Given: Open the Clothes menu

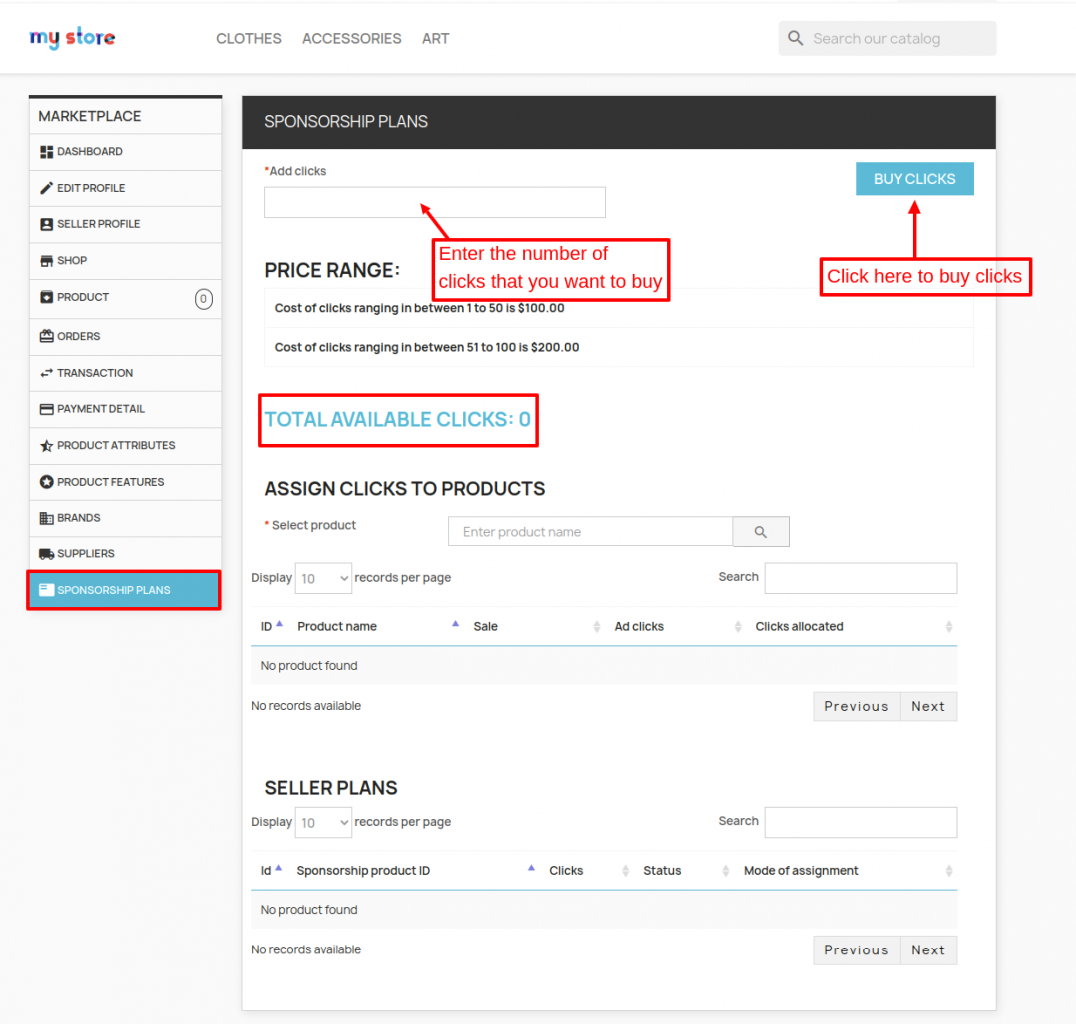Looking at the screenshot, I should (248, 38).
